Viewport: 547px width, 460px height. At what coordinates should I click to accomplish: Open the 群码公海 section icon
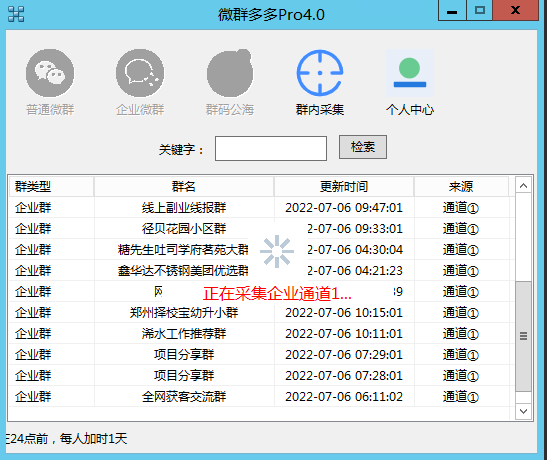pyautogui.click(x=230, y=73)
